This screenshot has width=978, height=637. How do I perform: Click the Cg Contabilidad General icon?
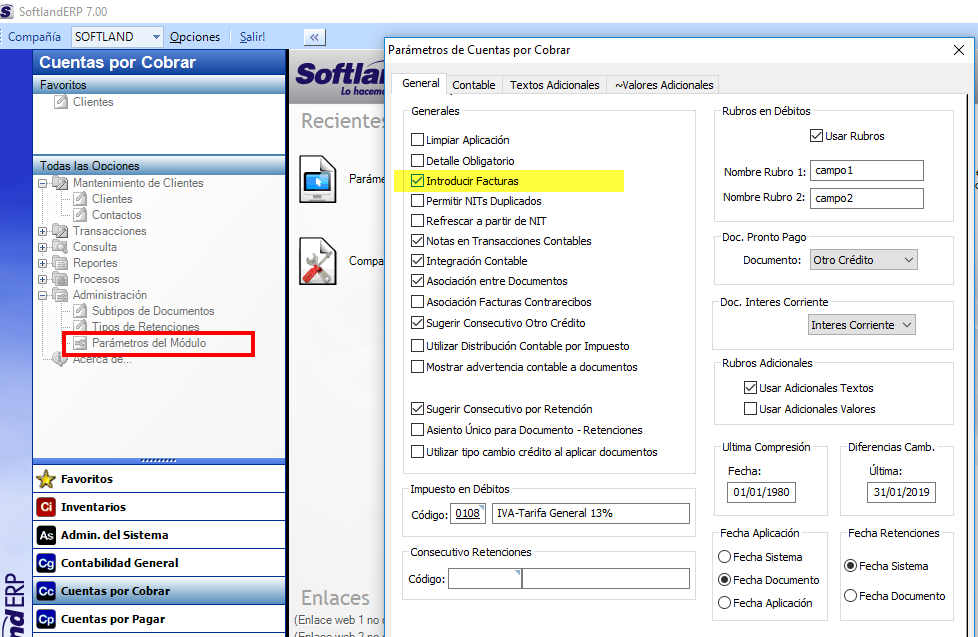point(46,563)
